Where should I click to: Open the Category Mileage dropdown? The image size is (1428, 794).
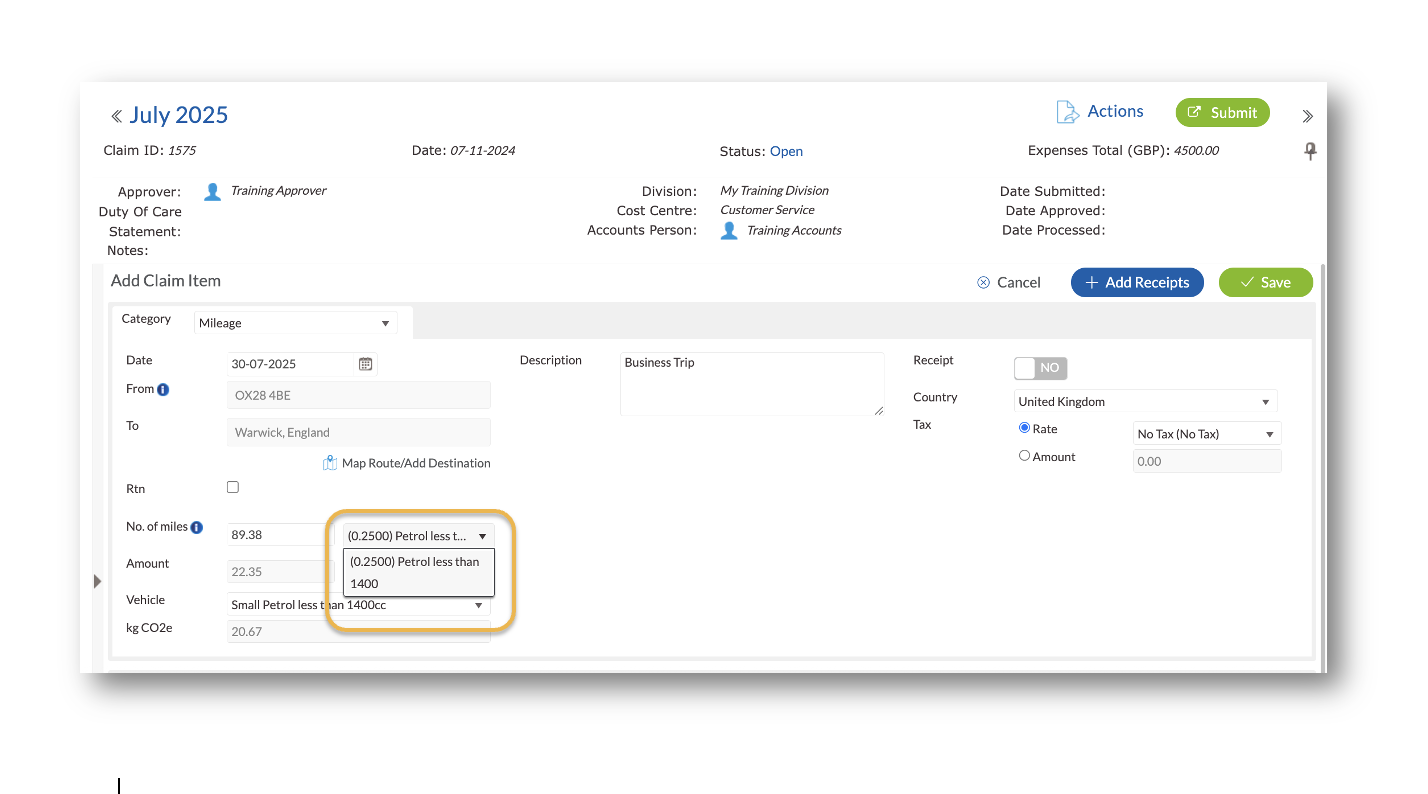296,323
